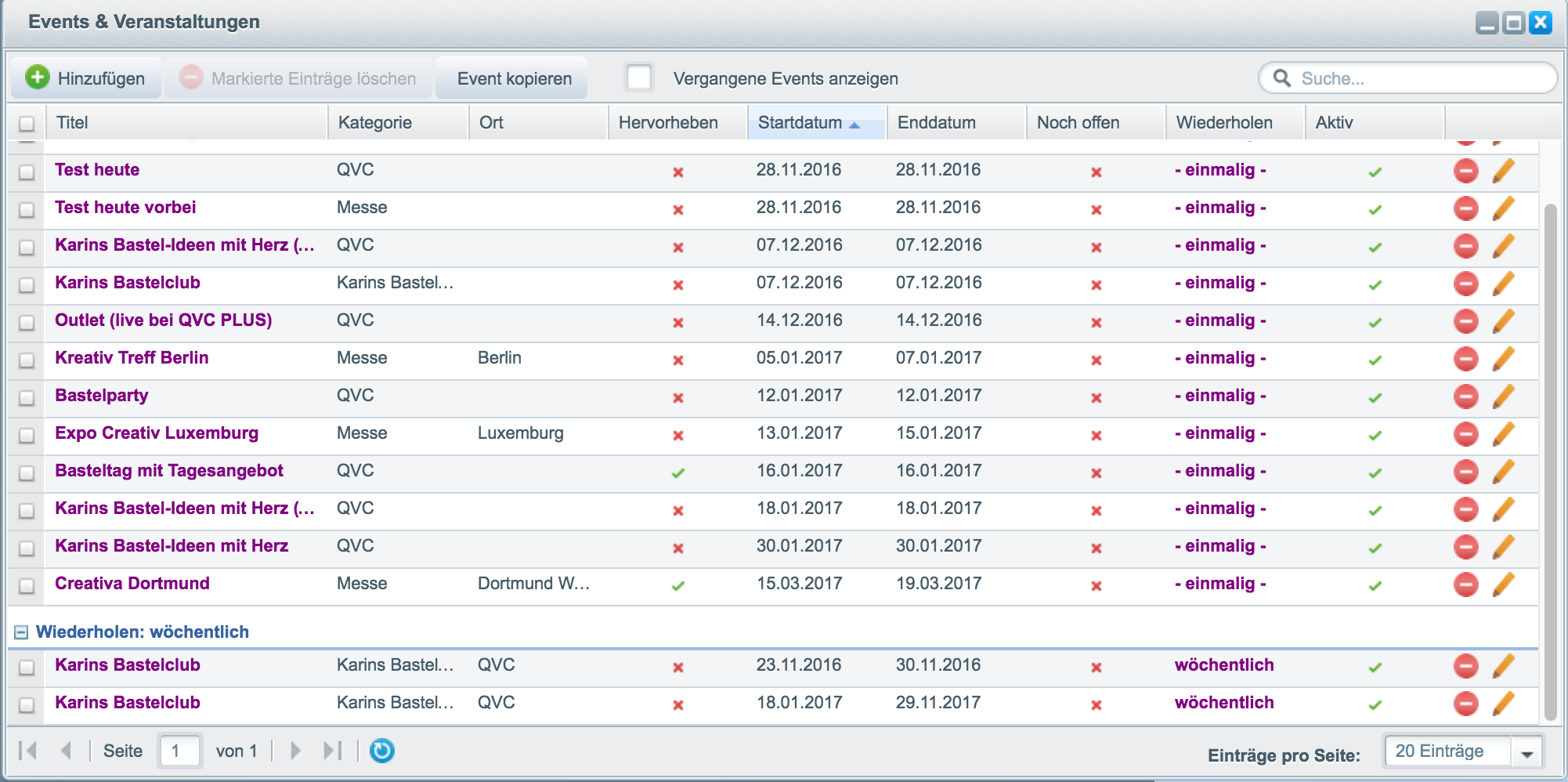
Task: Go to the next page arrow
Action: (x=295, y=751)
